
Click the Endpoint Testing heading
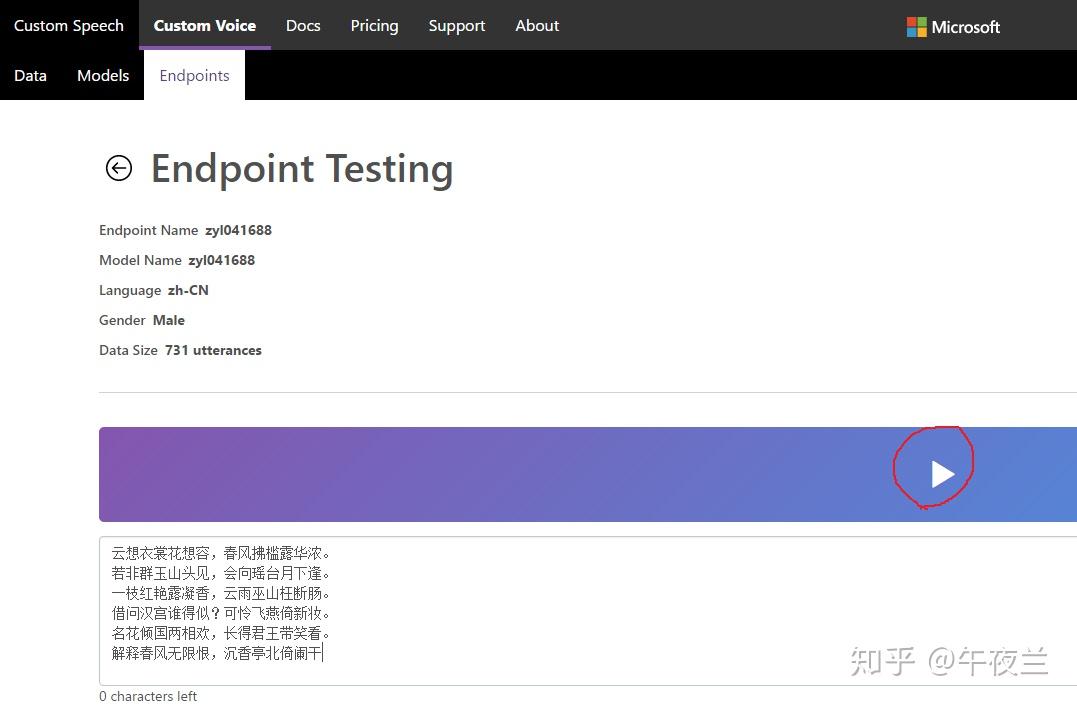click(302, 169)
